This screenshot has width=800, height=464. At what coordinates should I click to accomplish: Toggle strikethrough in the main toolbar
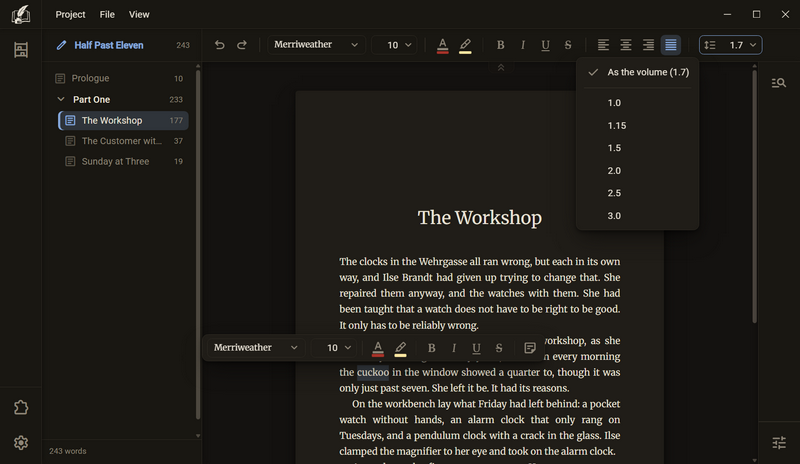click(568, 45)
